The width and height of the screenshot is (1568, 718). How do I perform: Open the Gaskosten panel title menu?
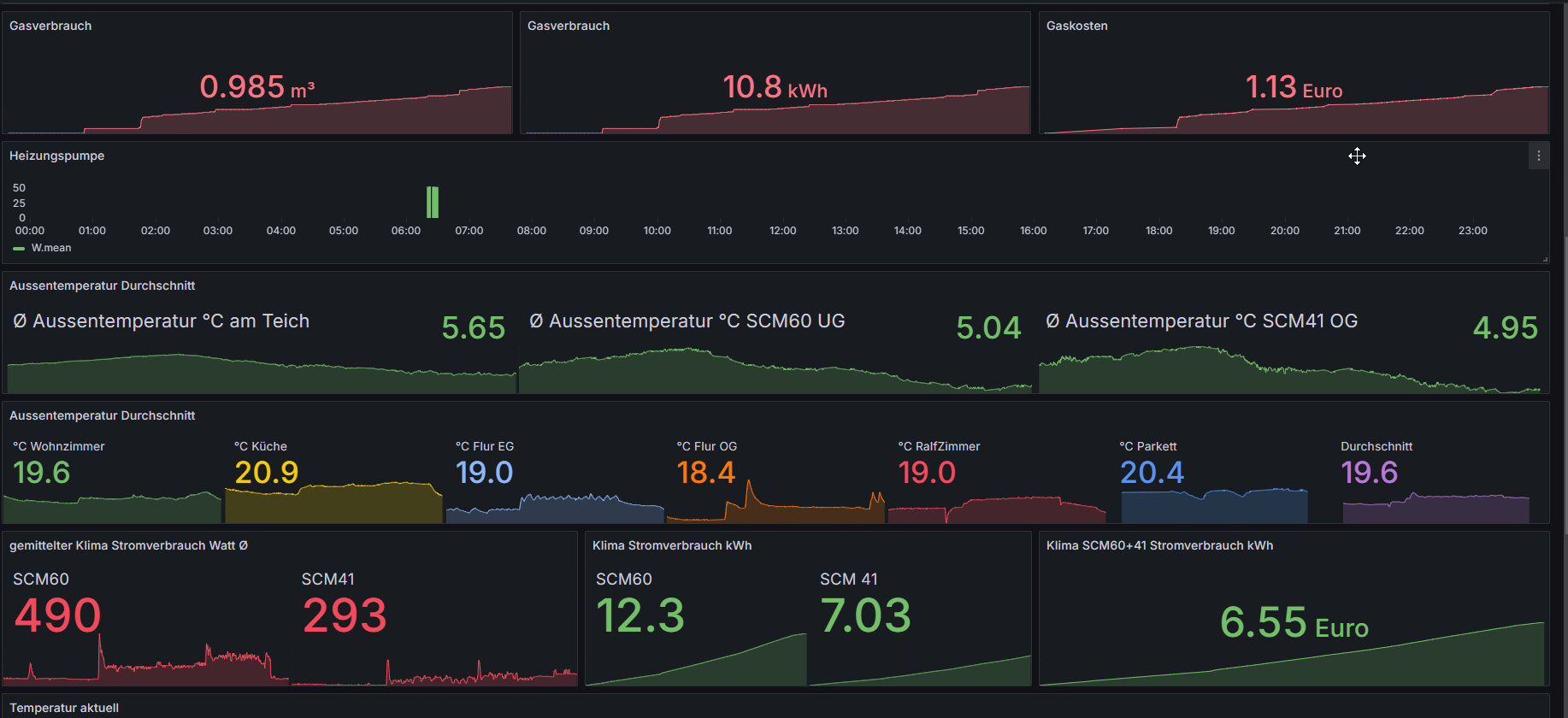1076,26
